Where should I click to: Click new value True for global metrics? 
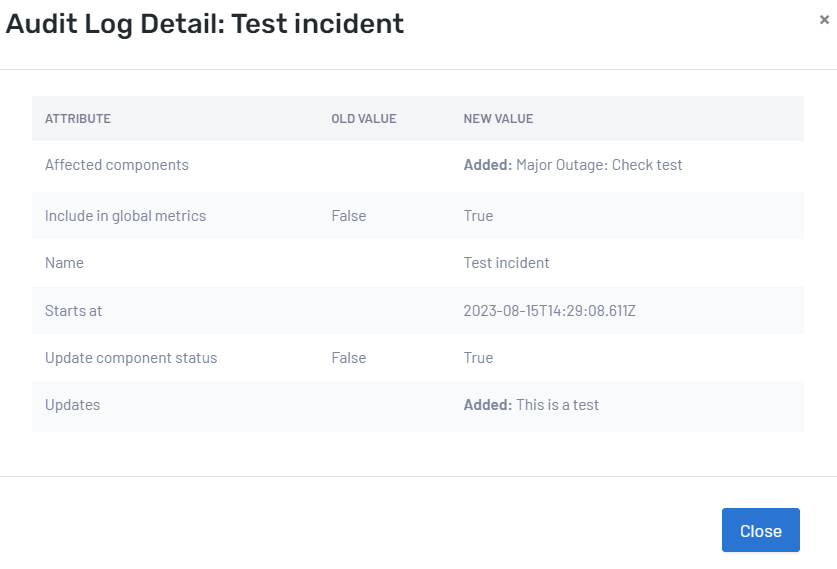478,216
